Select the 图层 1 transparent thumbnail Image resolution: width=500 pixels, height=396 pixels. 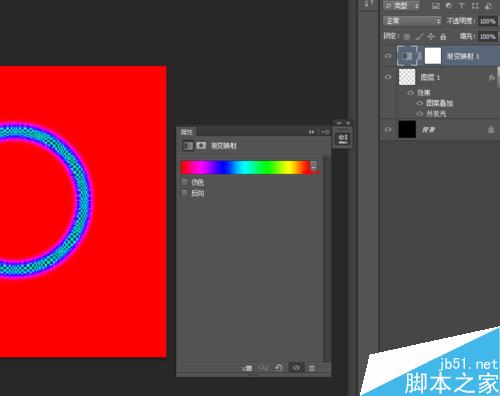coord(407,77)
